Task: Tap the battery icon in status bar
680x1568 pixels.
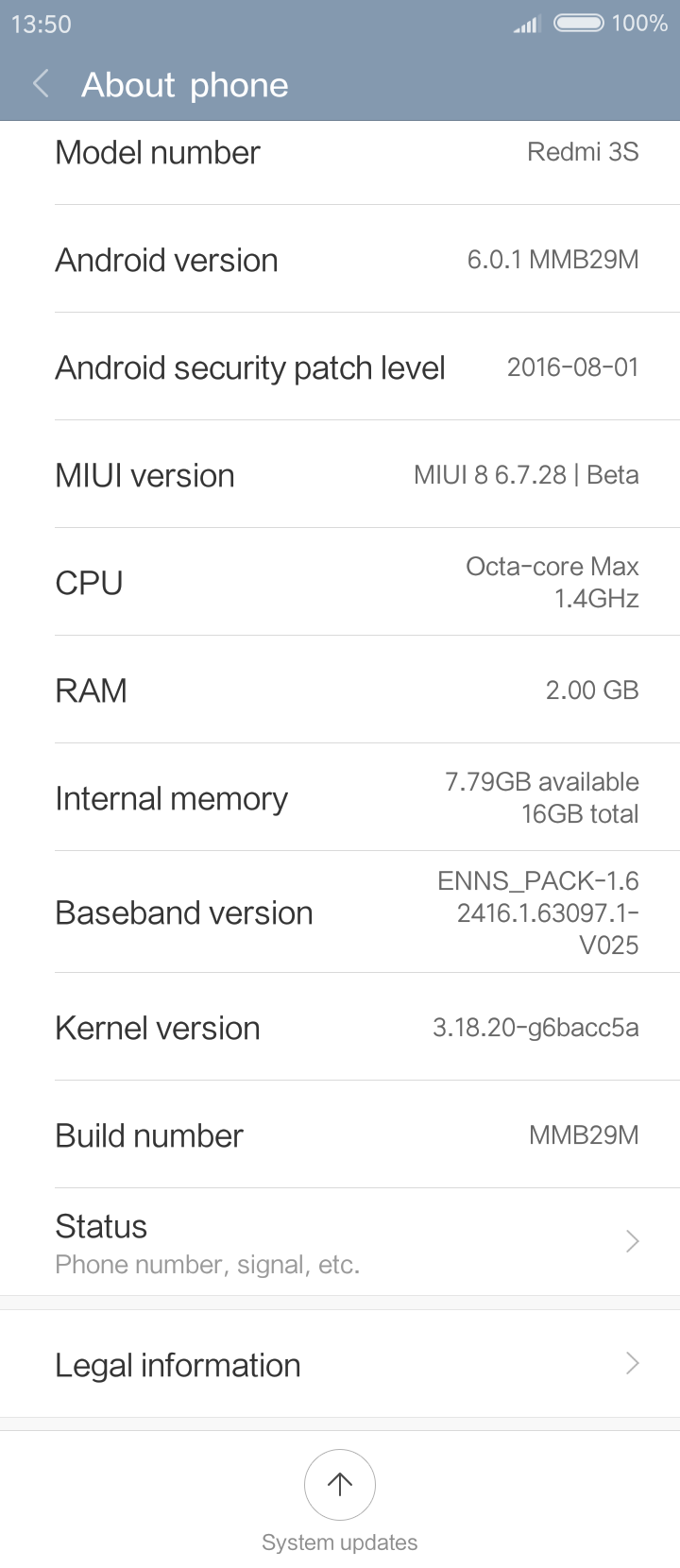Action: [578, 23]
